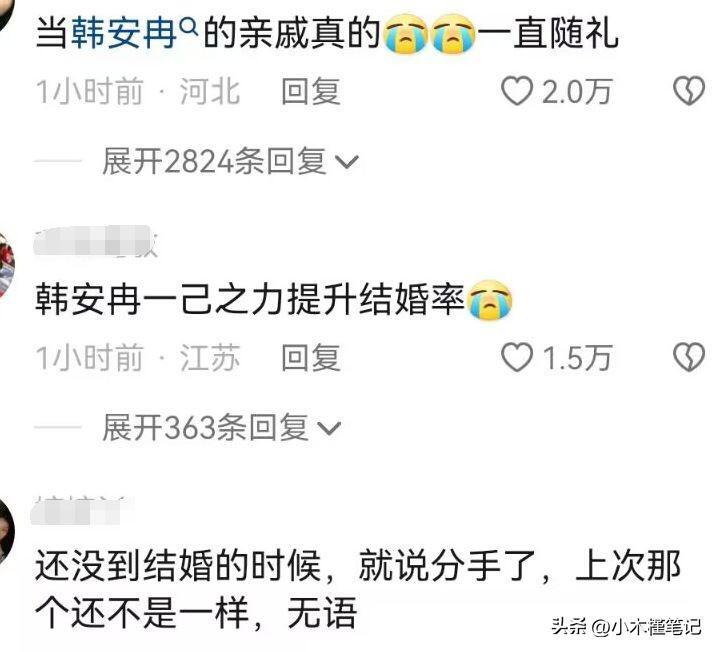Dislike the Hebei comment with broken heart
Image resolution: width=718 pixels, height=652 pixels.
688,91
